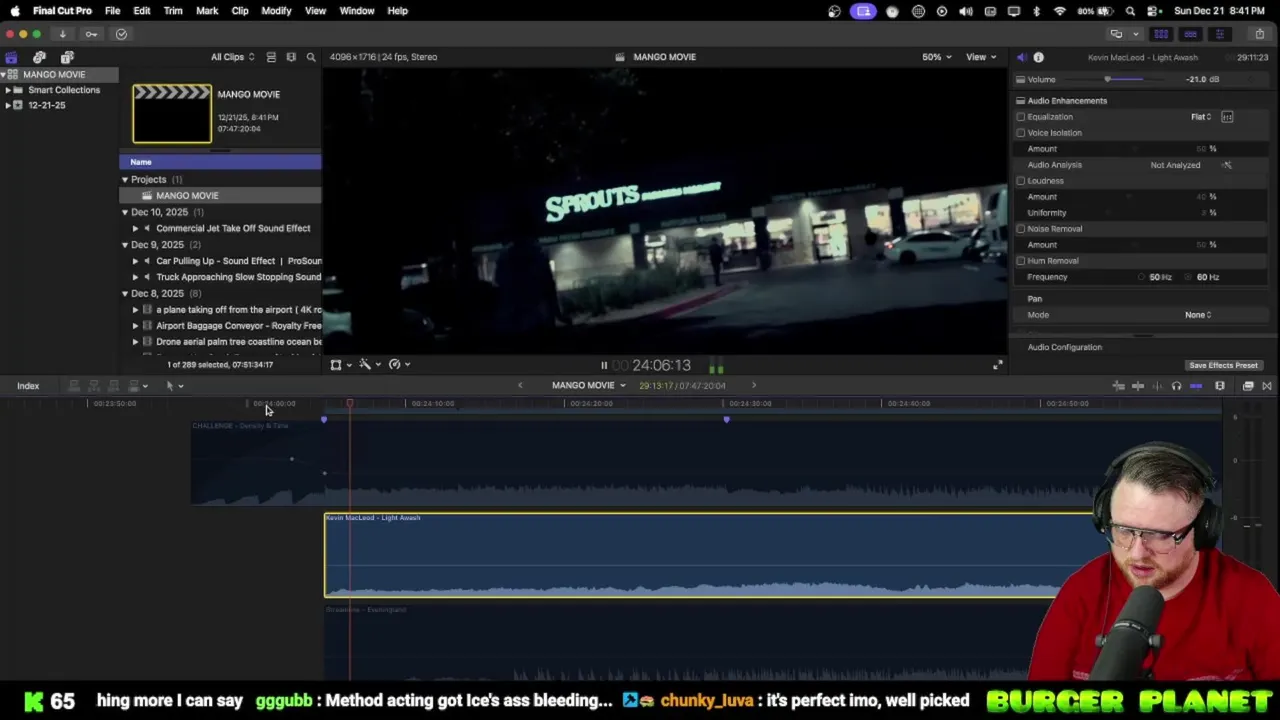
Task: Open the Clip menu
Action: tap(240, 11)
